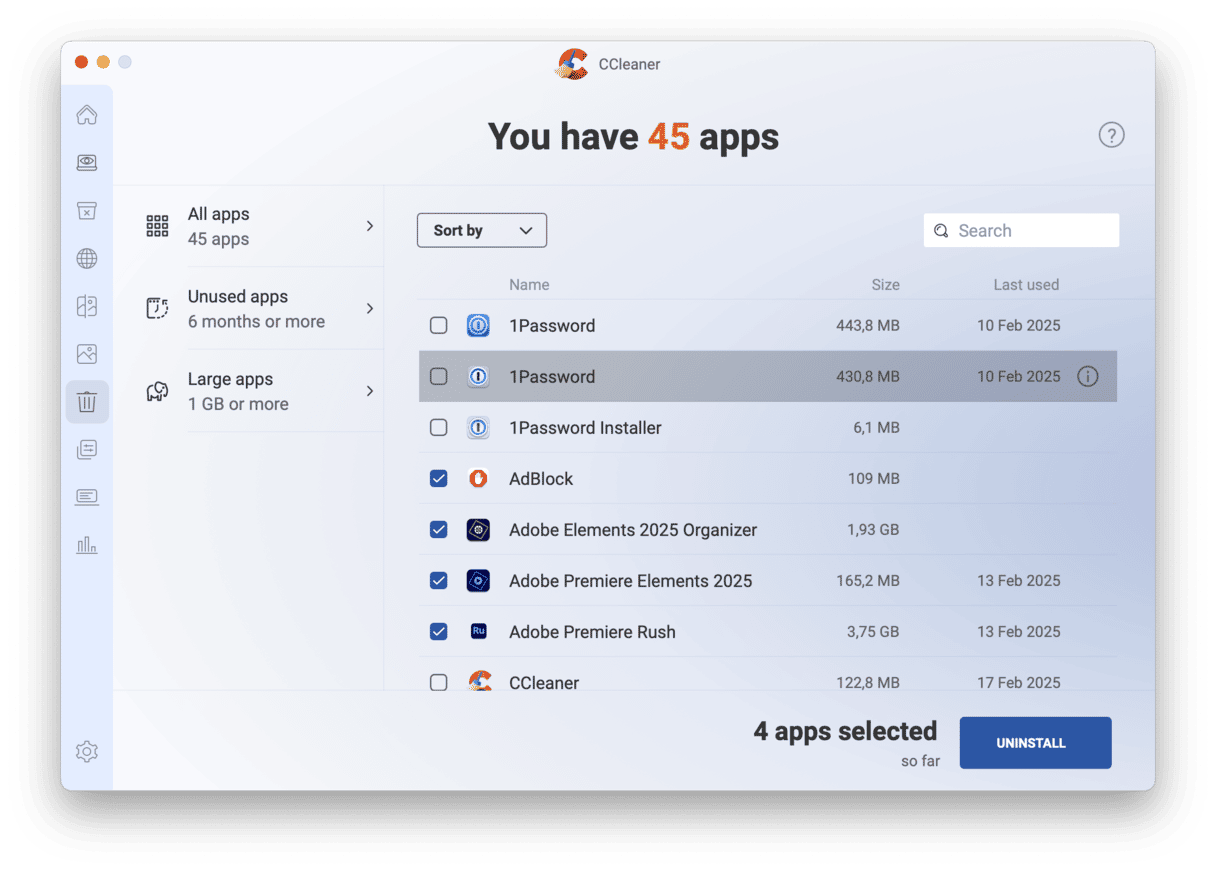Click the CCleaner logo in title bar
1216x871 pixels.
click(573, 64)
